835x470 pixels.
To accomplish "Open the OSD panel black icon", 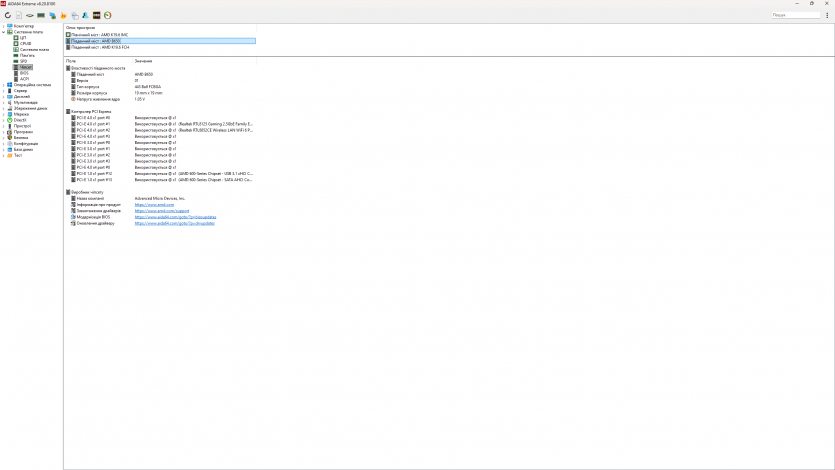I will coord(96,15).
